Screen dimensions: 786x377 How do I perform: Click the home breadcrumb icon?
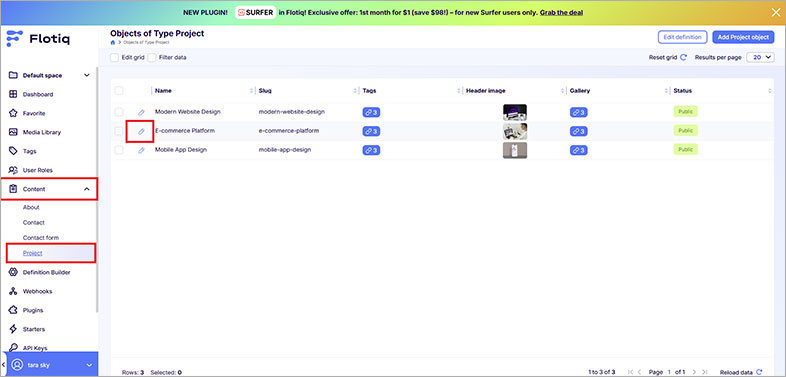(113, 43)
